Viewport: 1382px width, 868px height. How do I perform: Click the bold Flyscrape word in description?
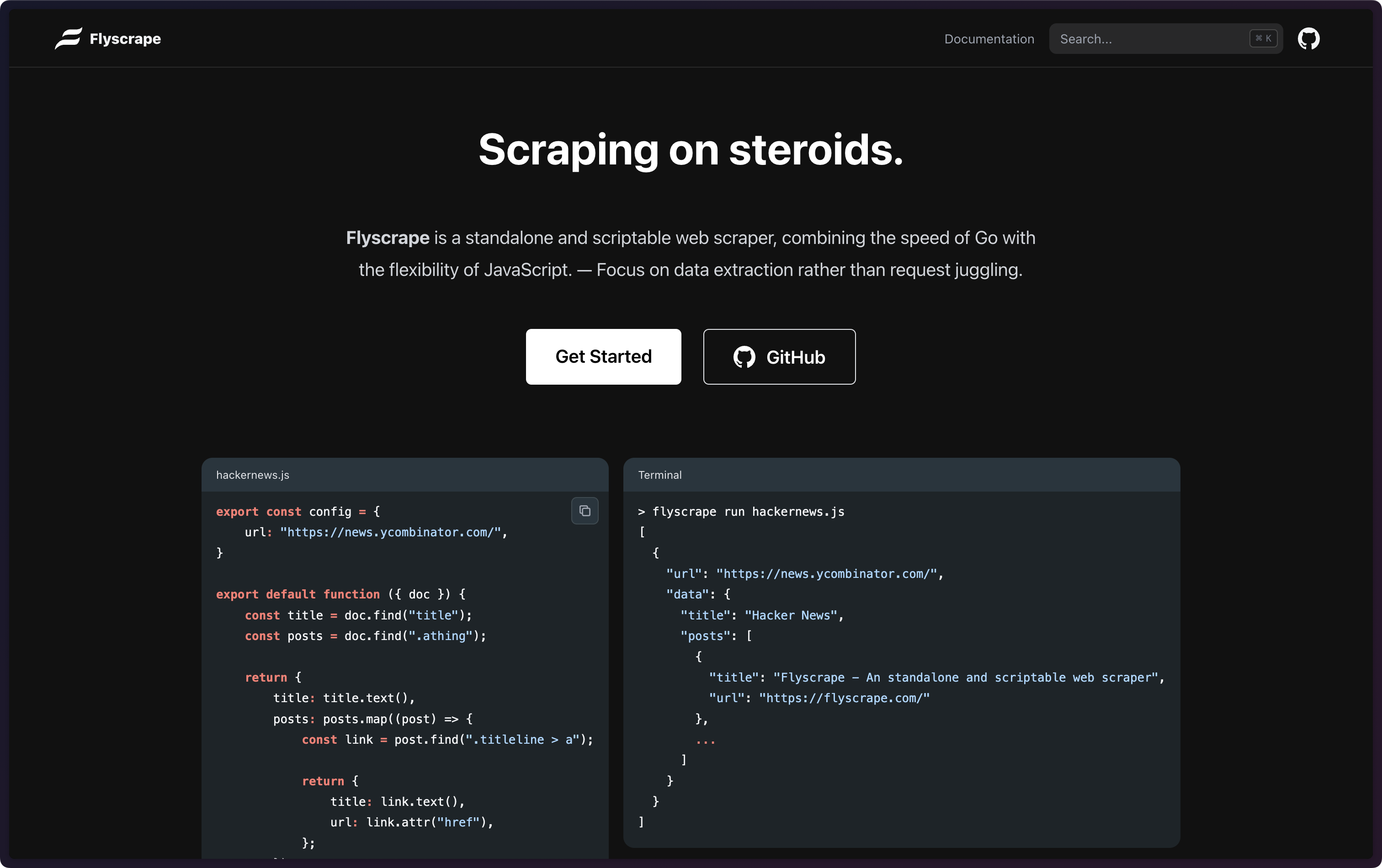[388, 238]
